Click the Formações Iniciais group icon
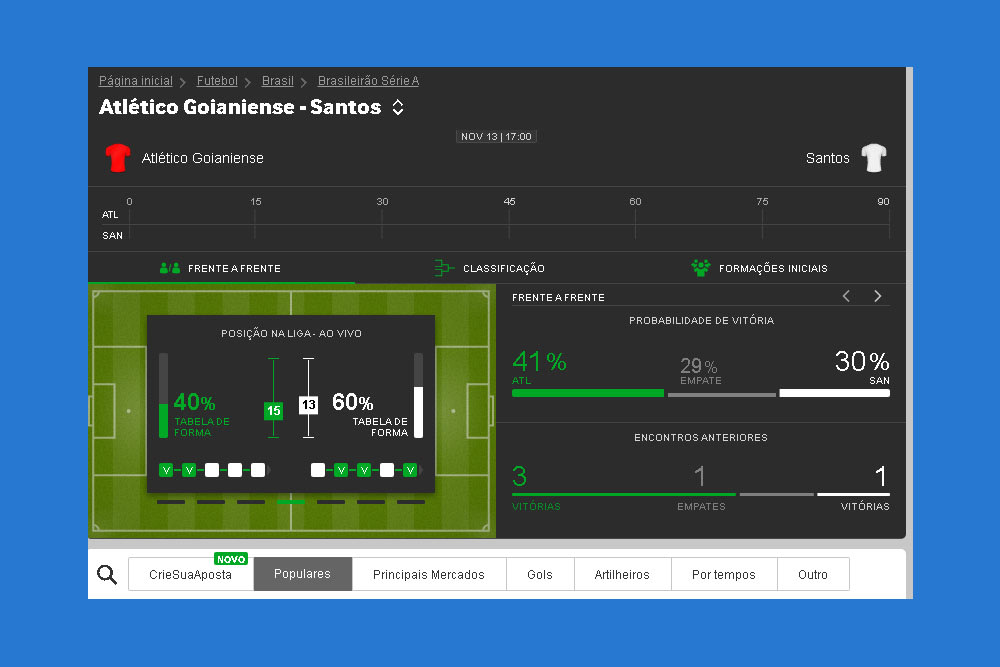 tap(700, 268)
